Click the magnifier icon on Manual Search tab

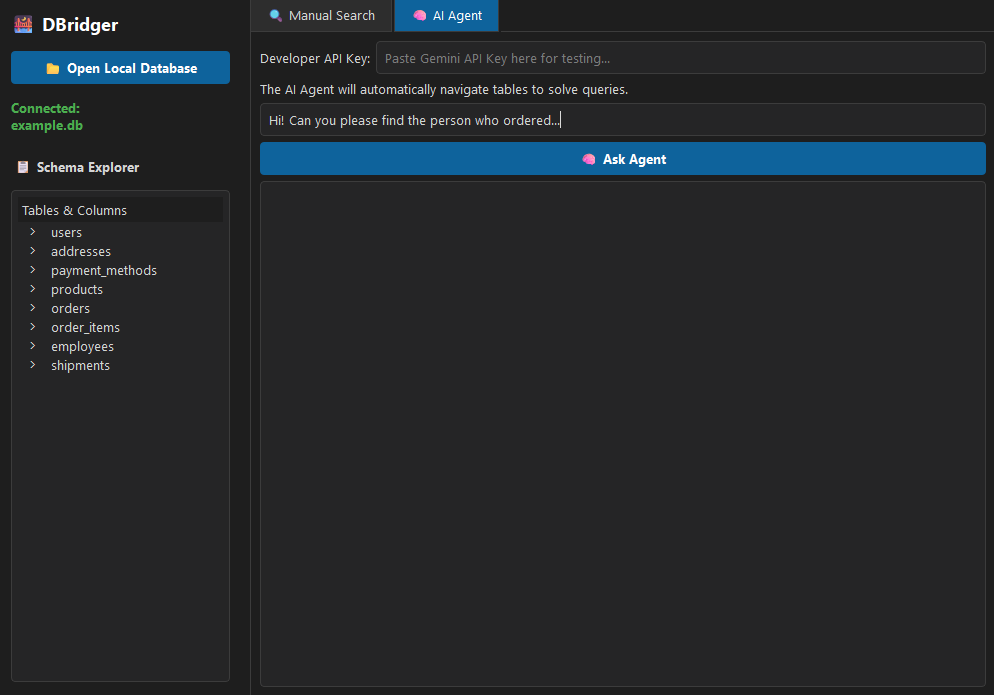[276, 16]
